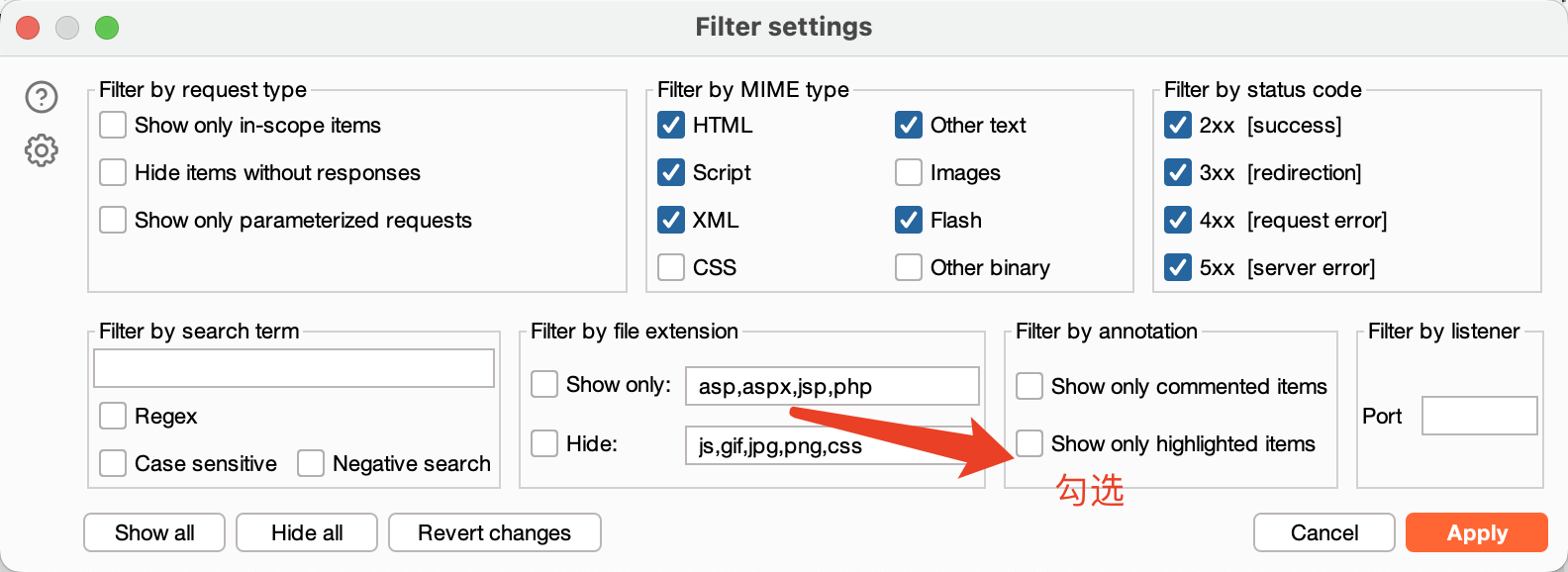Tick the Regex search option
Viewport: 1568px width, 572px height.
pyautogui.click(x=113, y=416)
